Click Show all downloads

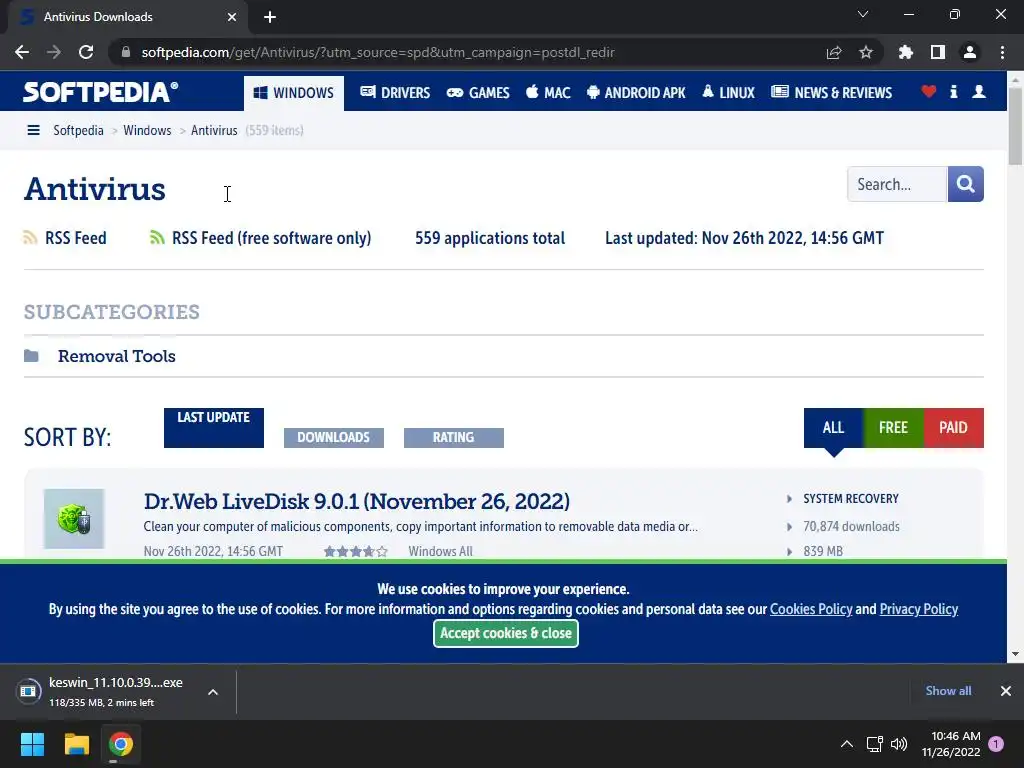click(x=948, y=691)
